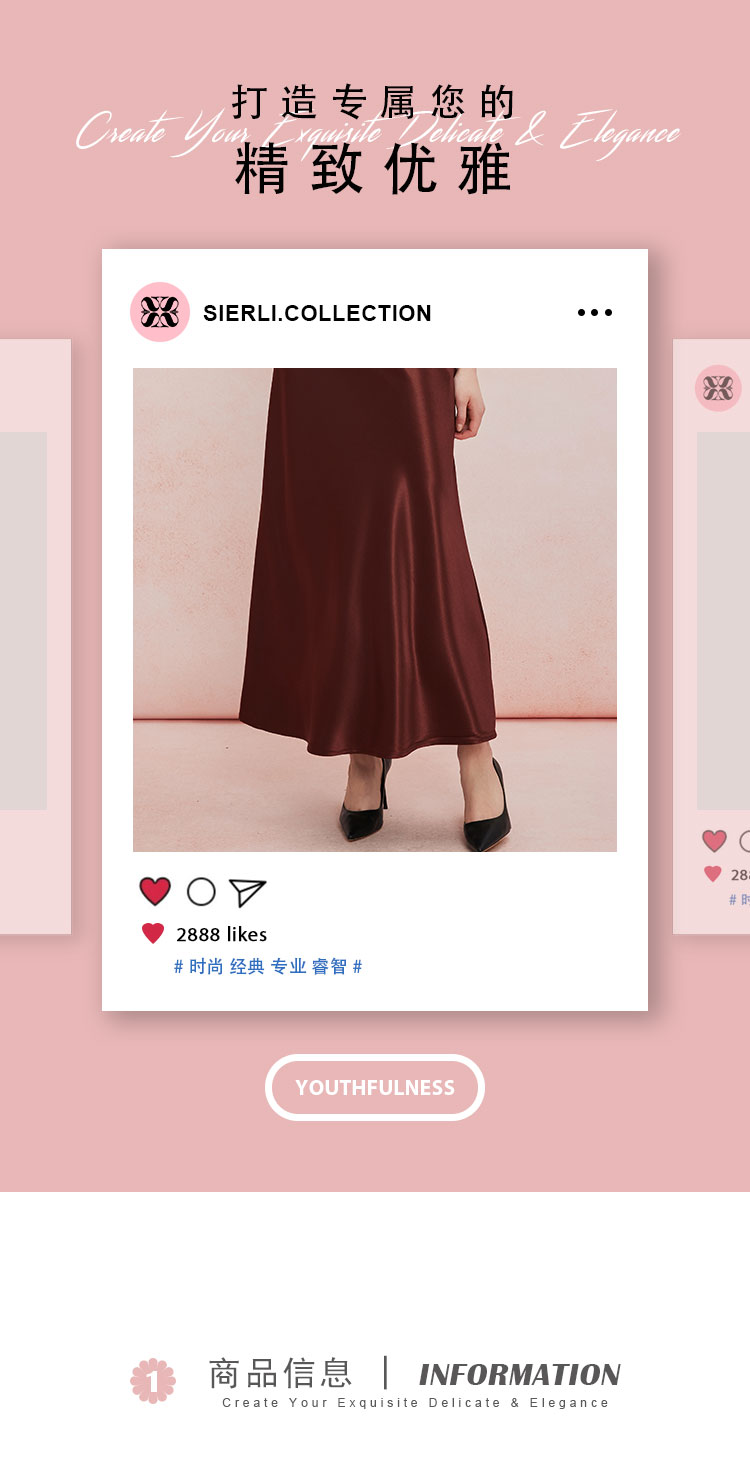Image resolution: width=750 pixels, height=1461 pixels.
Task: Tap the large red heart like icon
Action: [155, 891]
